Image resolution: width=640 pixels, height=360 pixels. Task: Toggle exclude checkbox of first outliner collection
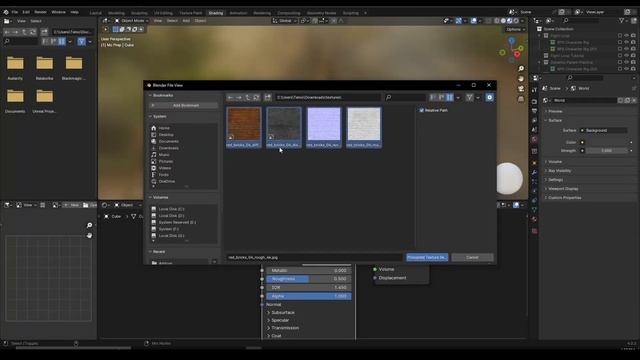(620, 36)
